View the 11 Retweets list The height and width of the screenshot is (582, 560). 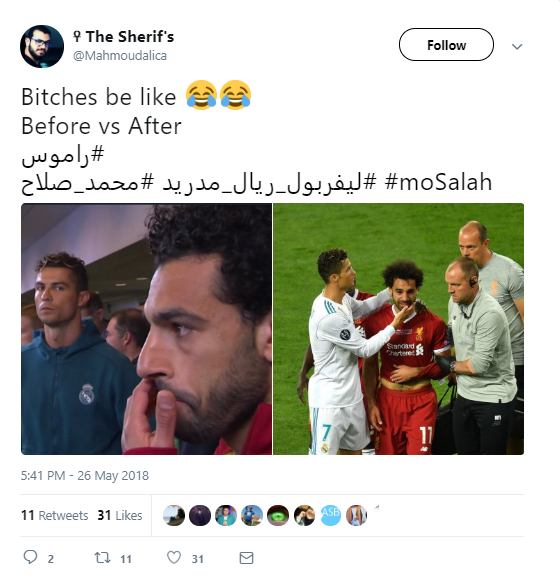[x=55, y=515]
